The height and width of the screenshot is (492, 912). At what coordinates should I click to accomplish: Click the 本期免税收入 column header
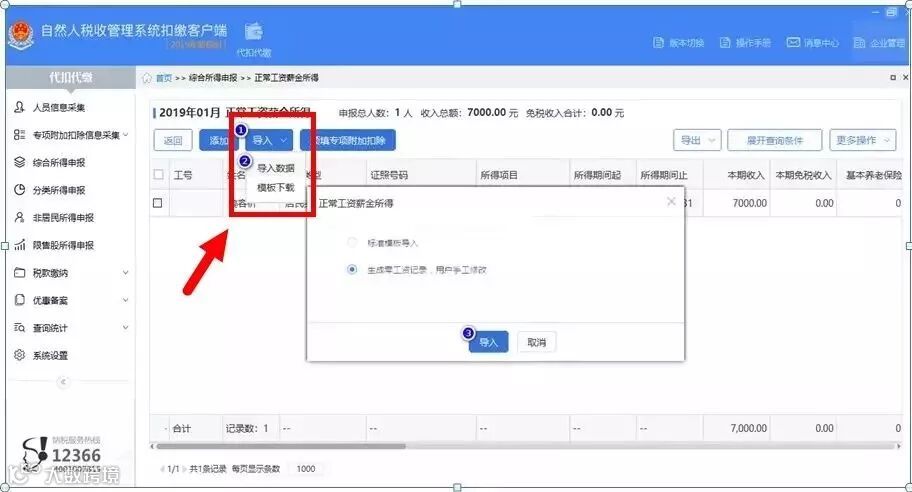(x=803, y=174)
